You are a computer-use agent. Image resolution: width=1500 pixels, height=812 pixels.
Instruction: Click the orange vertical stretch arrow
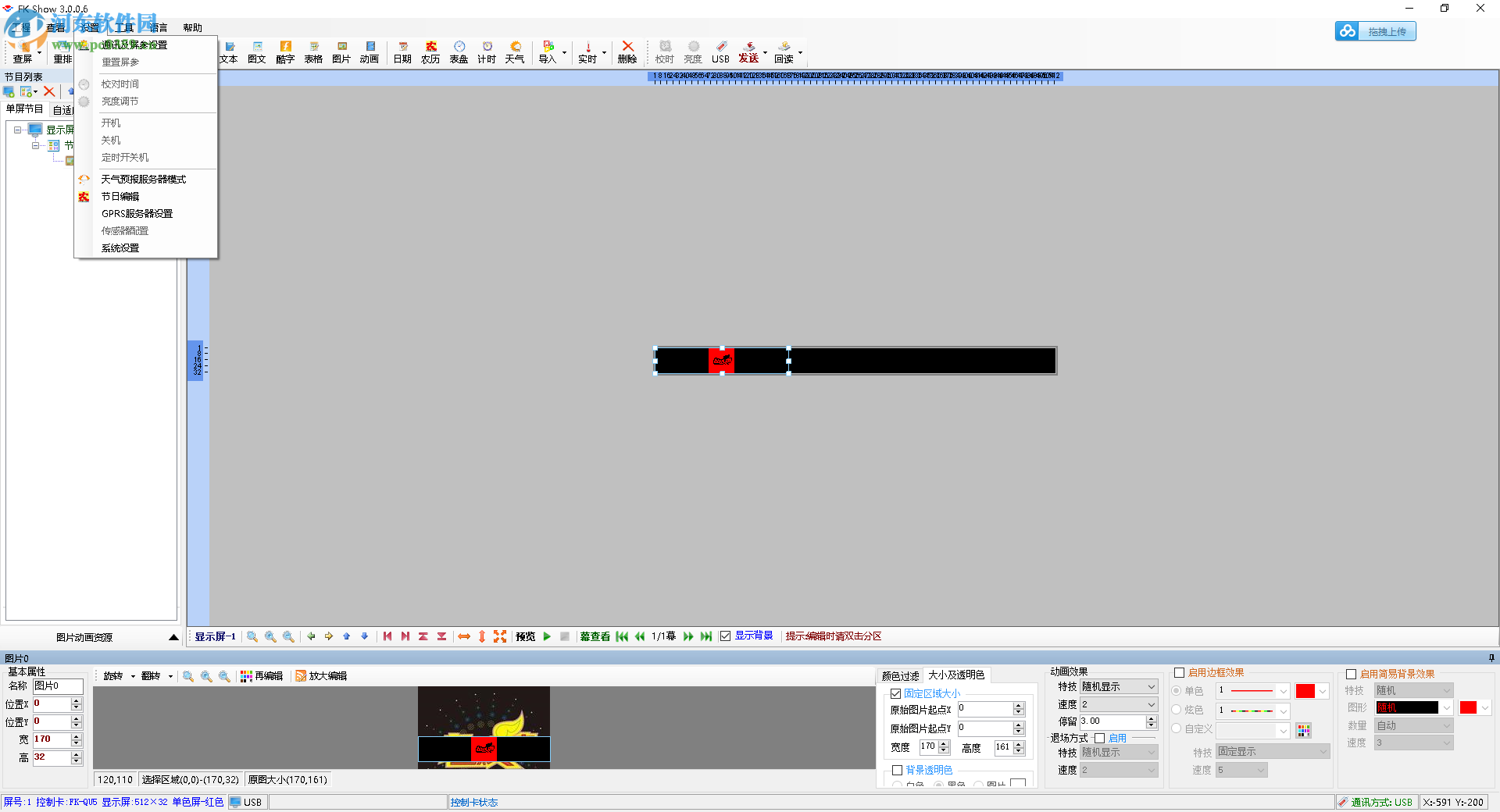tap(482, 636)
